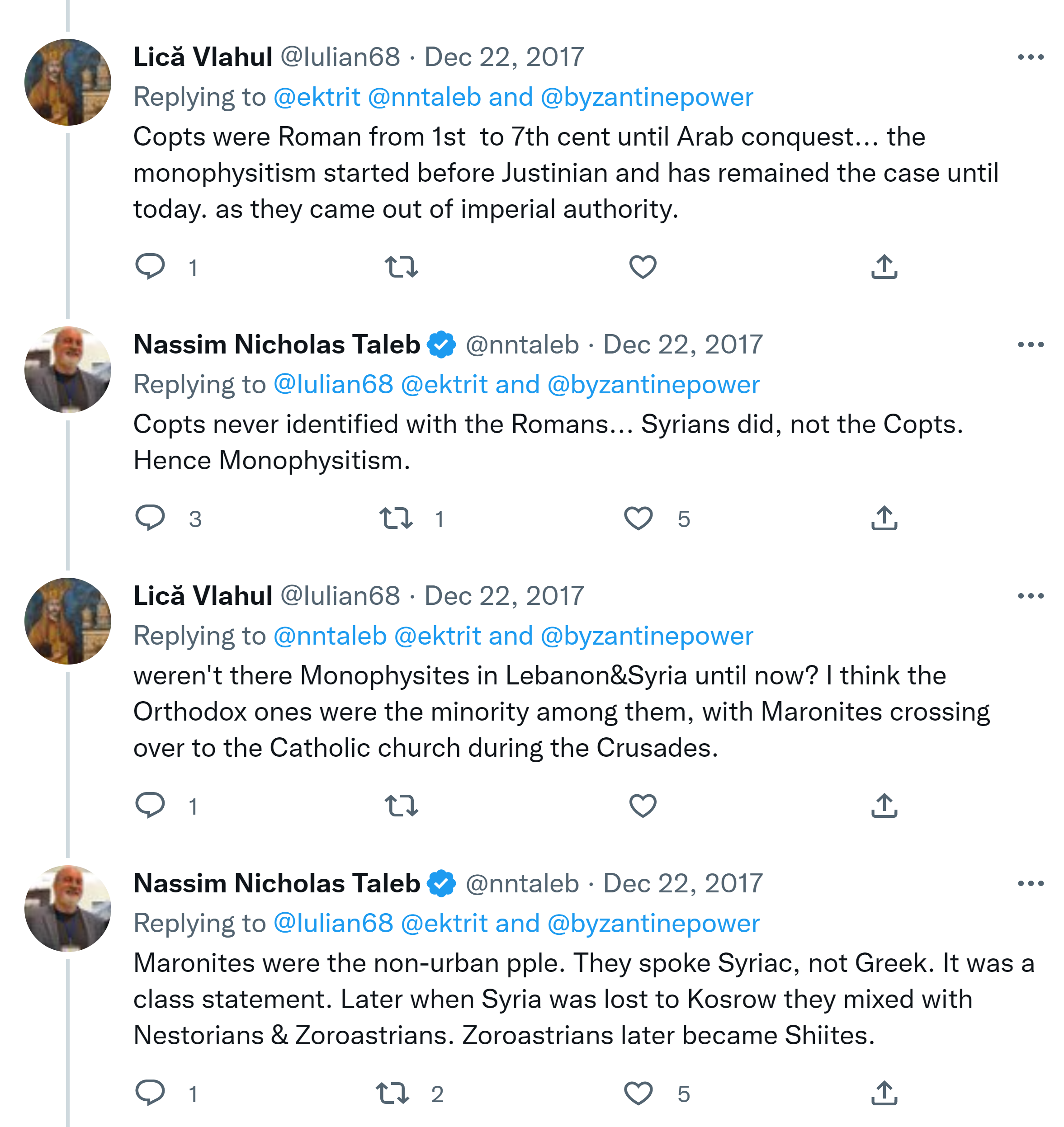Retweet Taleb's tweet about Nestorians & Zoroastrians

point(392,1094)
